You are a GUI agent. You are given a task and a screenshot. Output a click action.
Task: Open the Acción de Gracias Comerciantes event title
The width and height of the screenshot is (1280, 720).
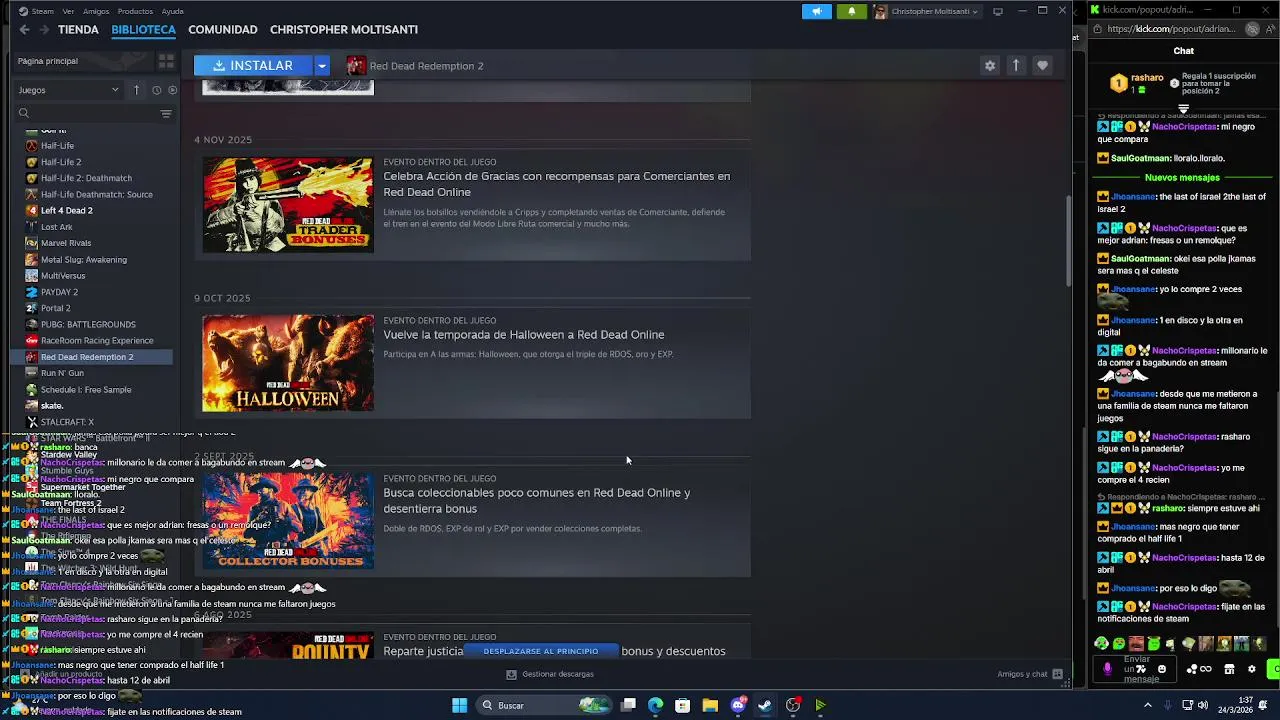click(x=557, y=184)
